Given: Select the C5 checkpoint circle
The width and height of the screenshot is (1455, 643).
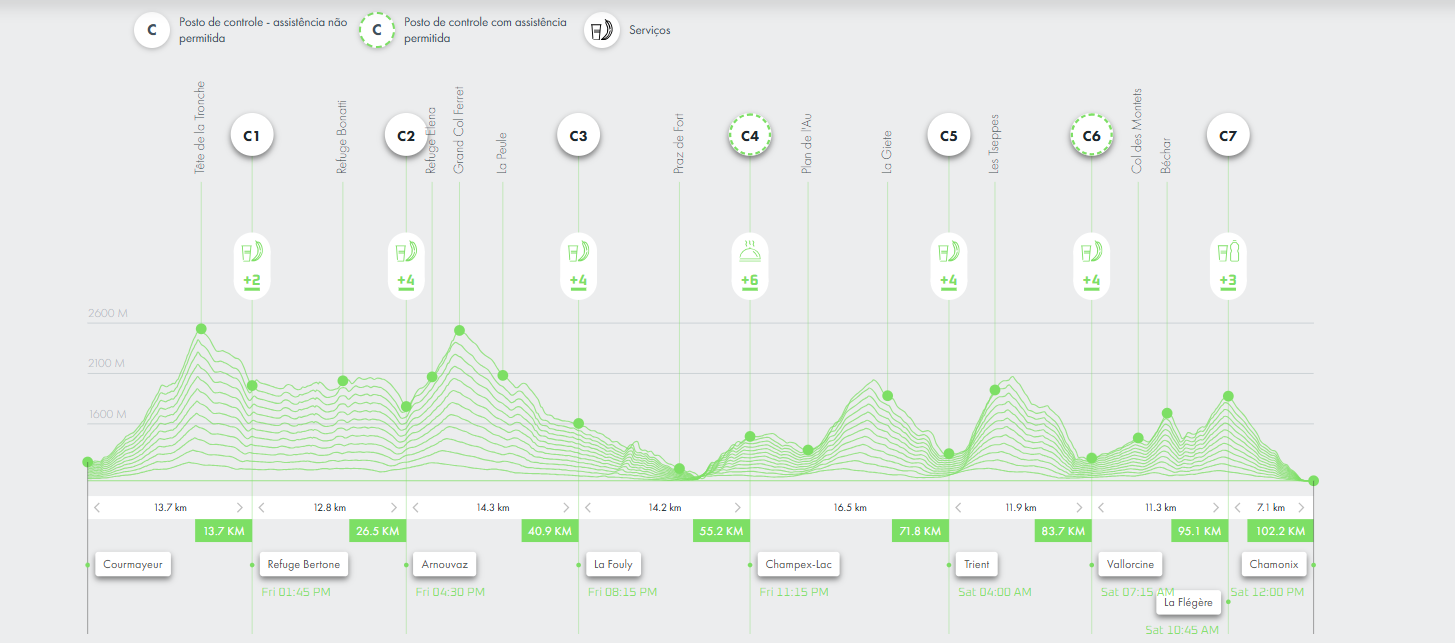Looking at the screenshot, I should coord(949,135).
